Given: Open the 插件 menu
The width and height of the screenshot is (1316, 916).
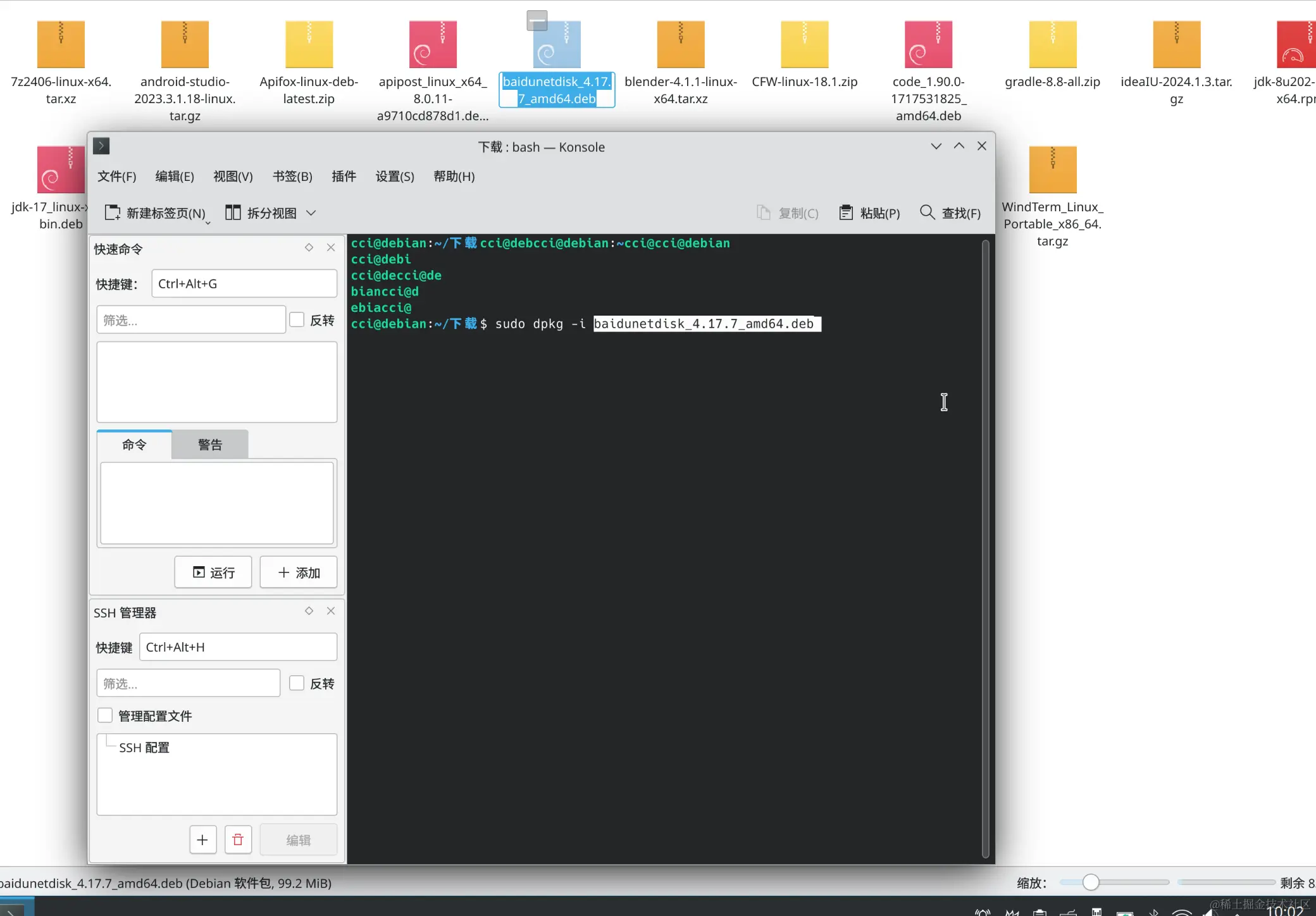Looking at the screenshot, I should 344,176.
